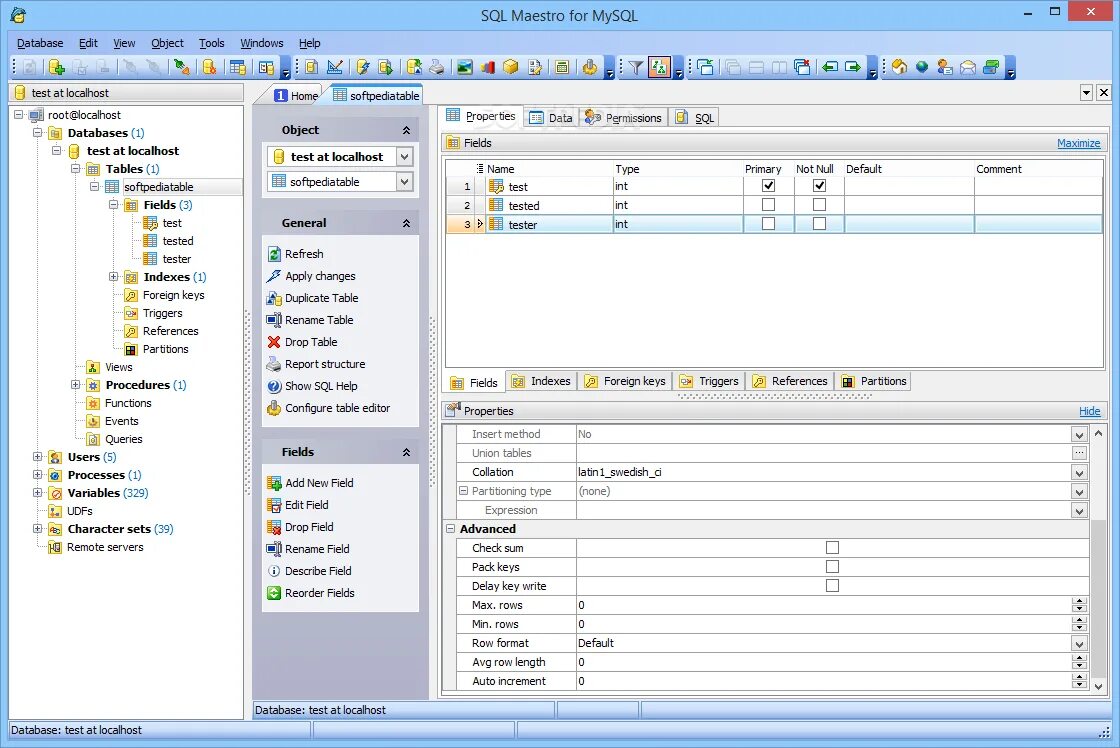The image size is (1120, 748).
Task: Select the Variables node in tree
Action: (x=94, y=493)
